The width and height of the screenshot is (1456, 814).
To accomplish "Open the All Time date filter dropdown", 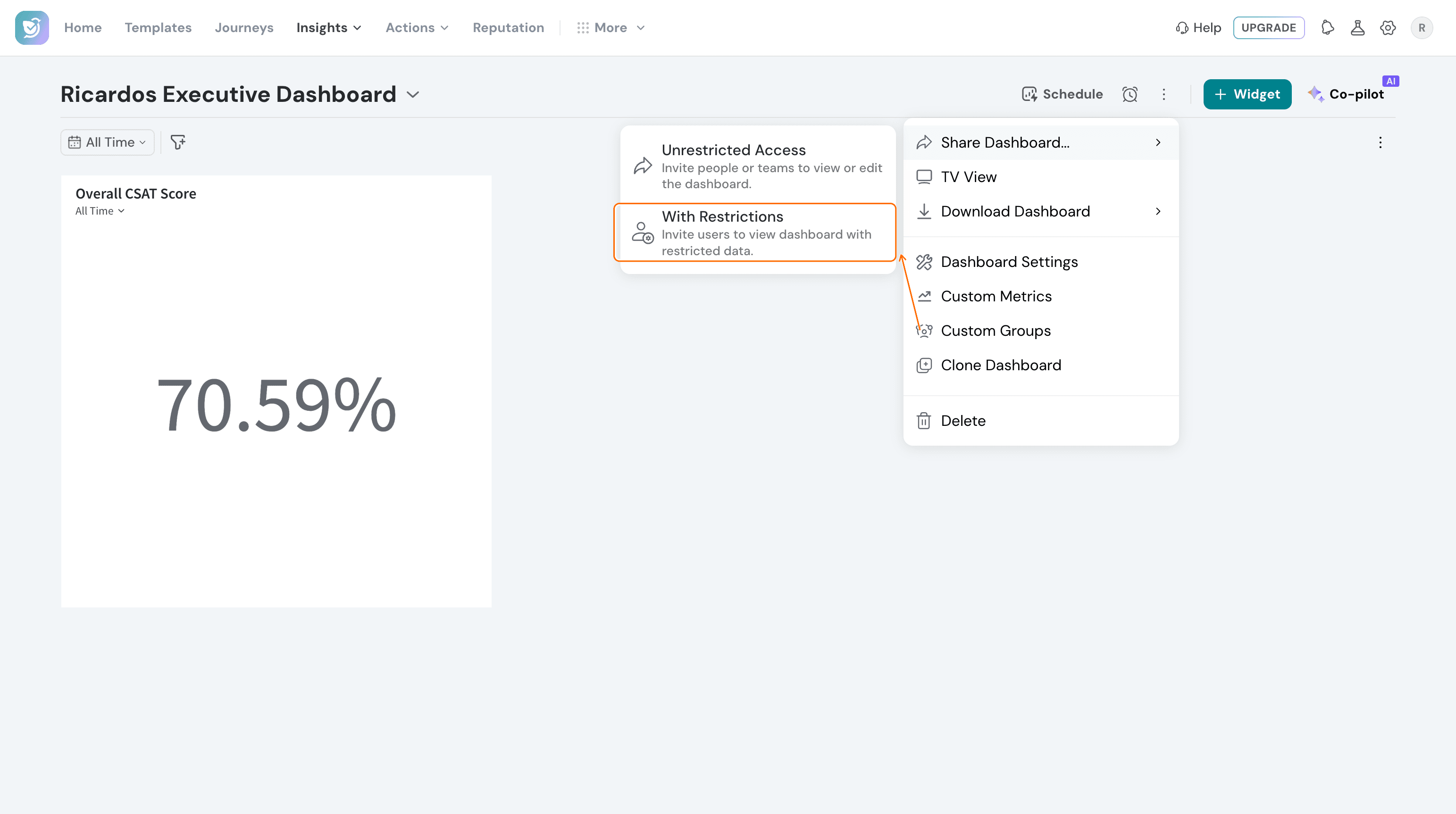I will 108,142.
